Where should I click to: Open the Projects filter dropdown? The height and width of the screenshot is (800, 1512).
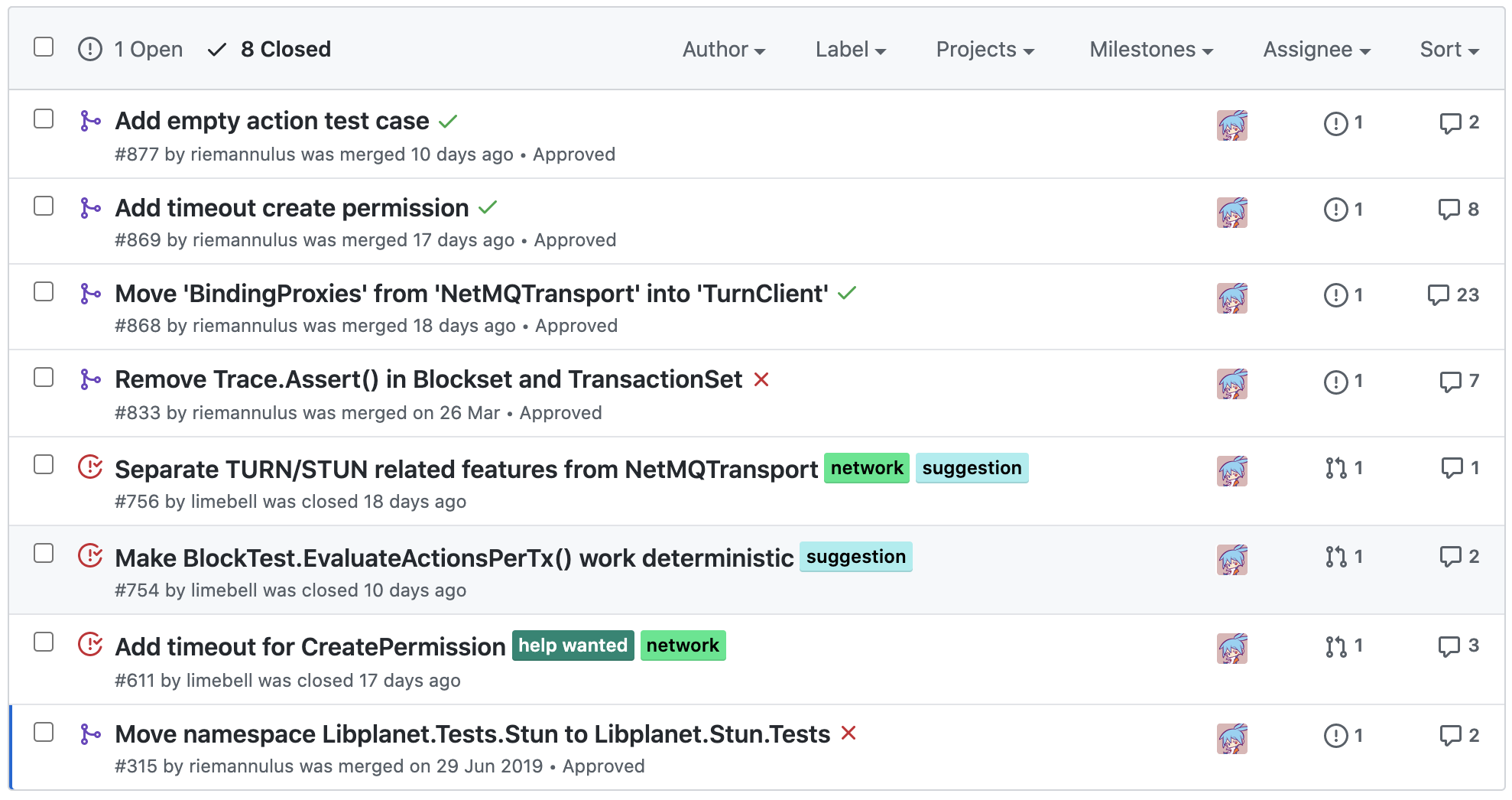[x=985, y=50]
